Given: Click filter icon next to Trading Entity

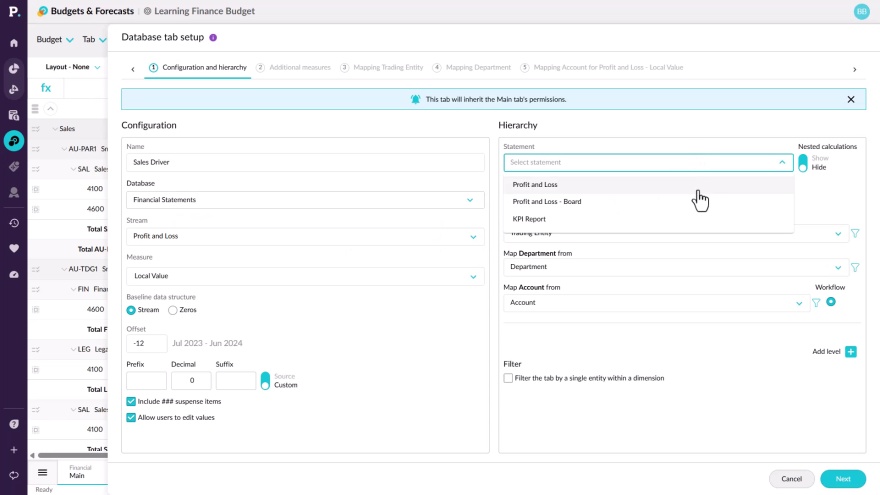Looking at the screenshot, I should (x=855, y=233).
